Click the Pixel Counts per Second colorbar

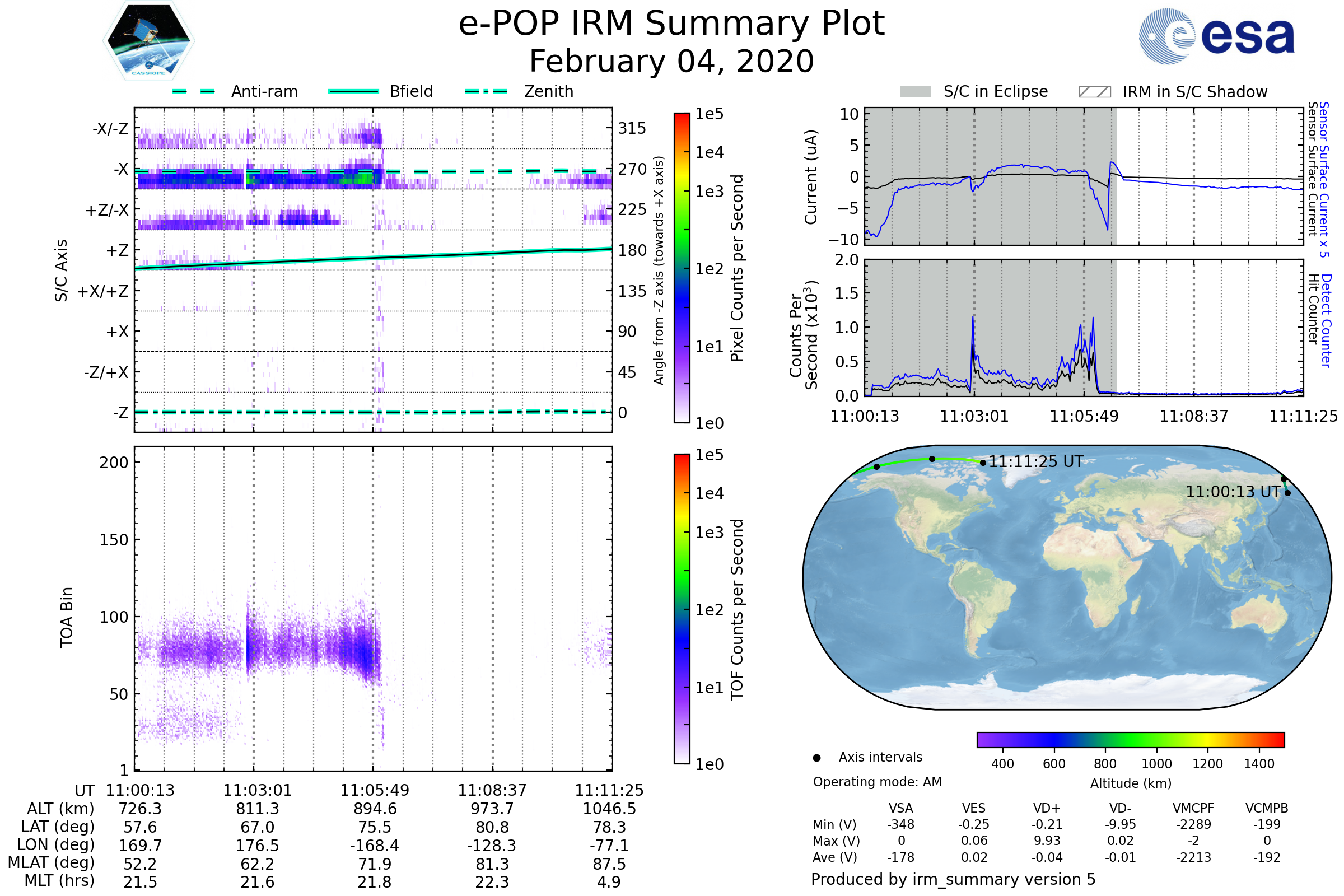682,268
